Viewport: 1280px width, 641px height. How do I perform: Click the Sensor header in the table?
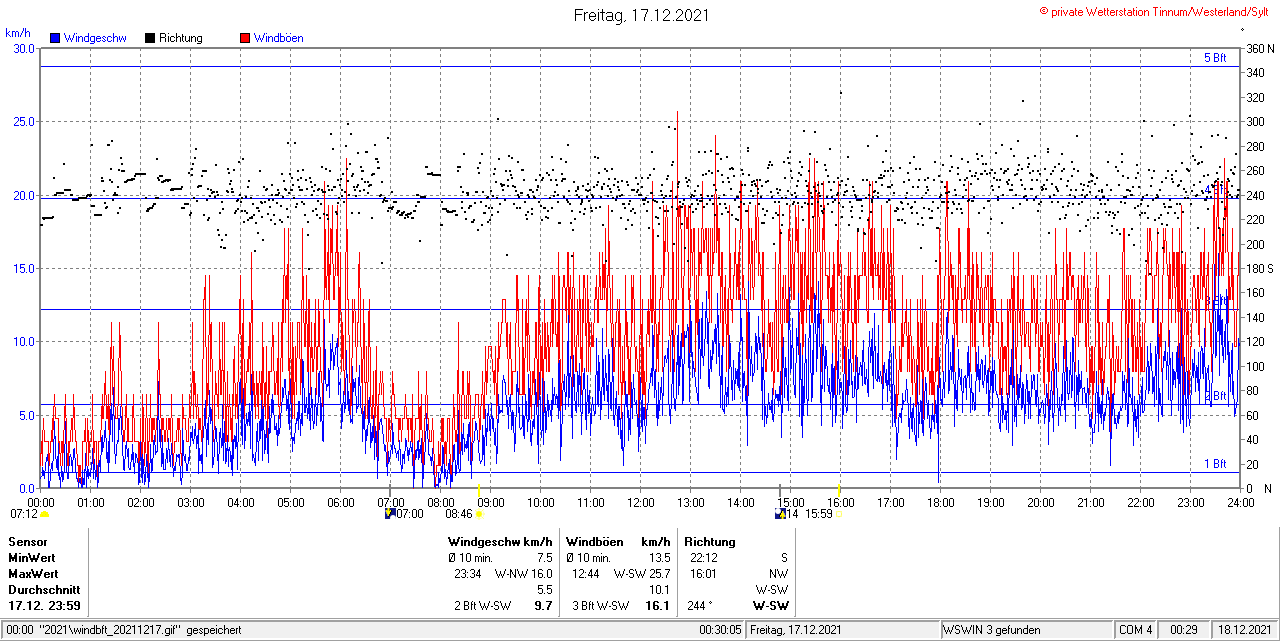28,541
